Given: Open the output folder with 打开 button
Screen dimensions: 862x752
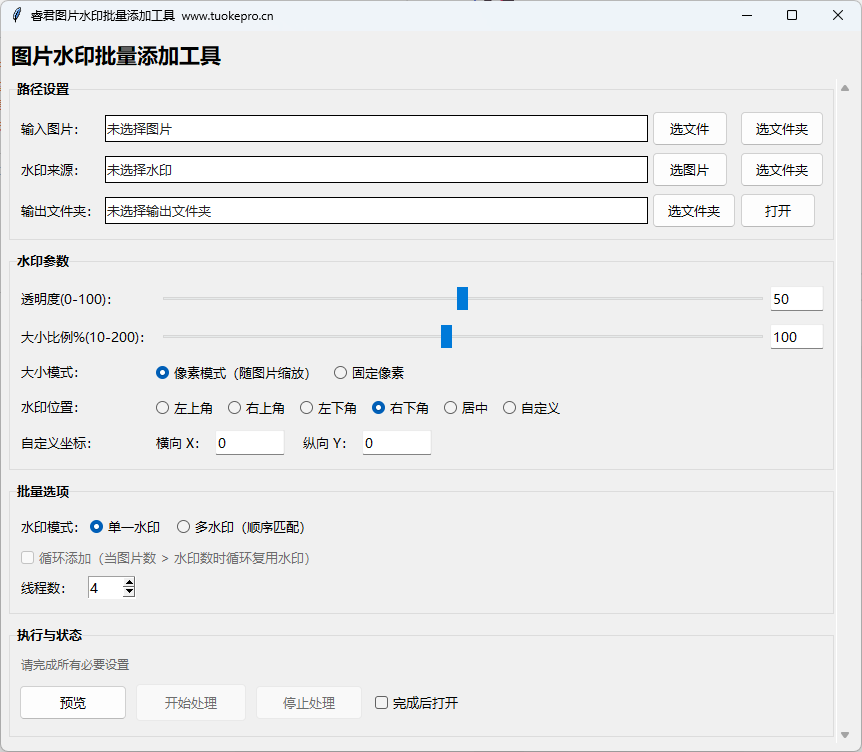Looking at the screenshot, I should (777, 211).
